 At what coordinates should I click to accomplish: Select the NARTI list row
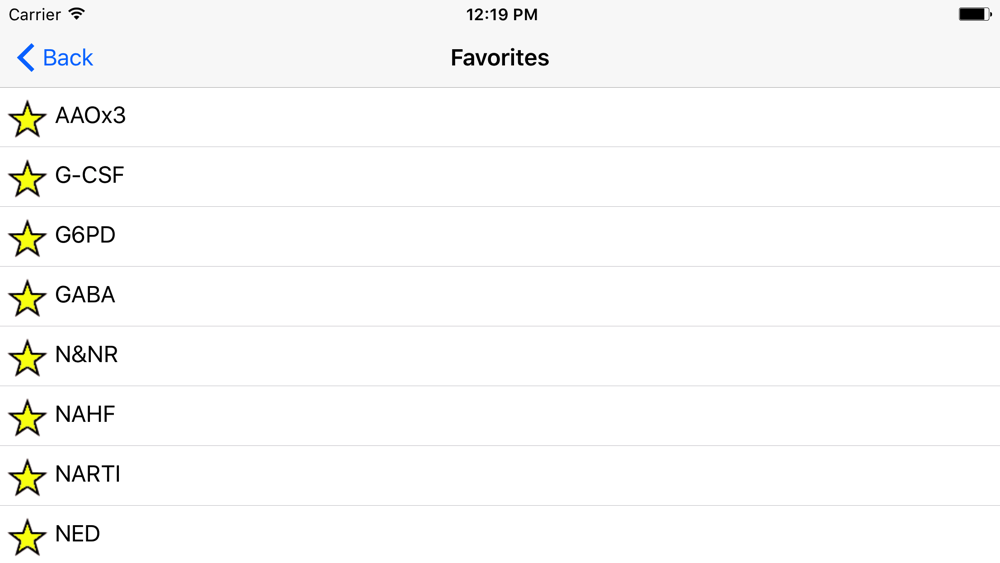coord(500,476)
